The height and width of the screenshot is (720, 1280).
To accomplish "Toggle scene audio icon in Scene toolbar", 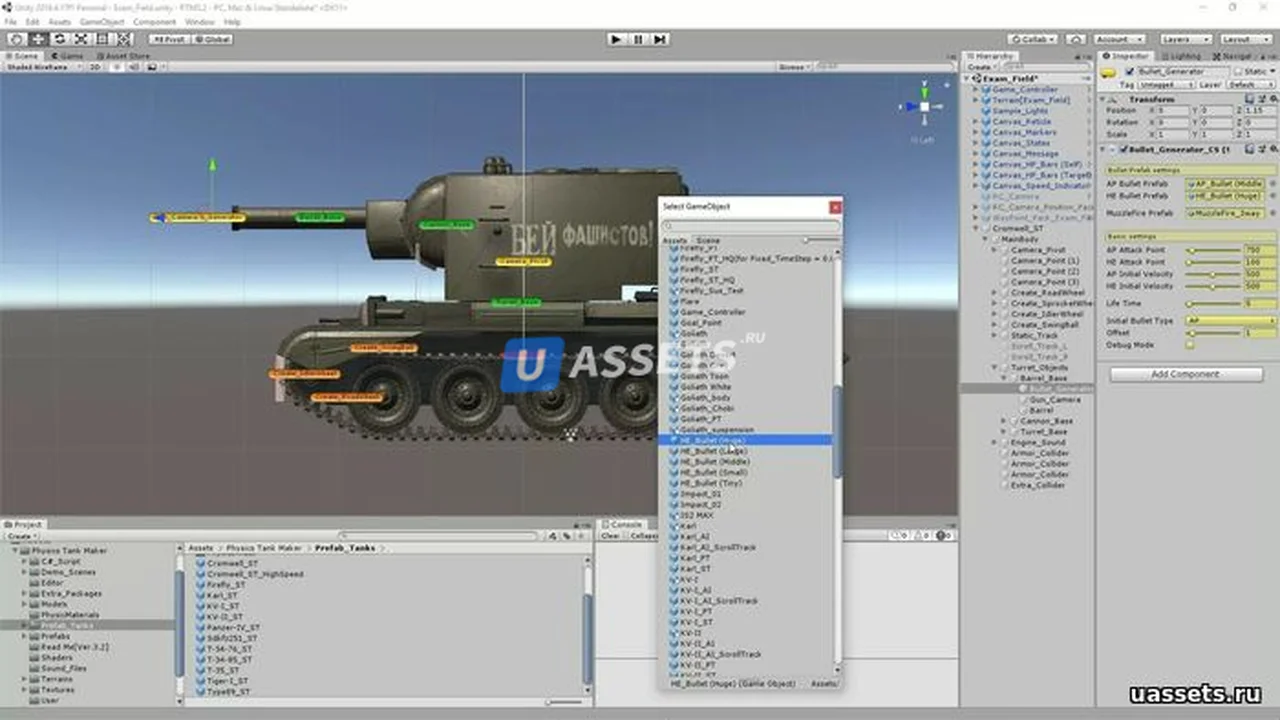I will point(132,67).
